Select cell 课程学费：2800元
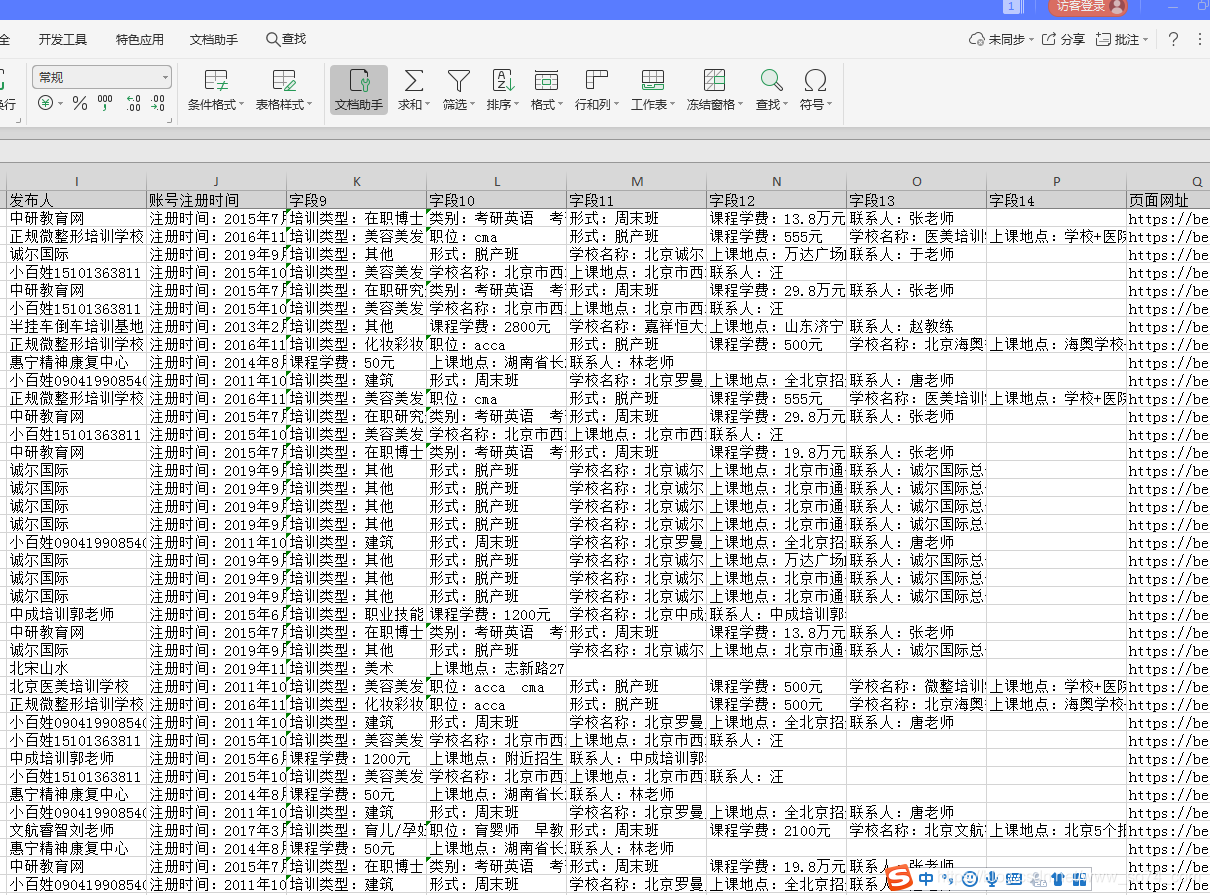Viewport: 1210px width, 895px height. coord(497,327)
